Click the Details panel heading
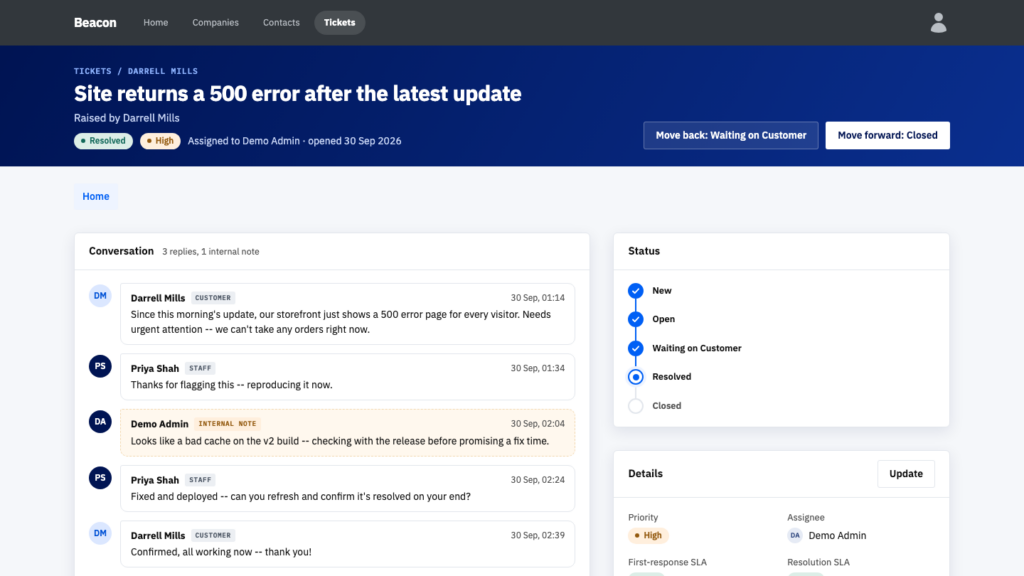The image size is (1024, 576). click(x=645, y=474)
